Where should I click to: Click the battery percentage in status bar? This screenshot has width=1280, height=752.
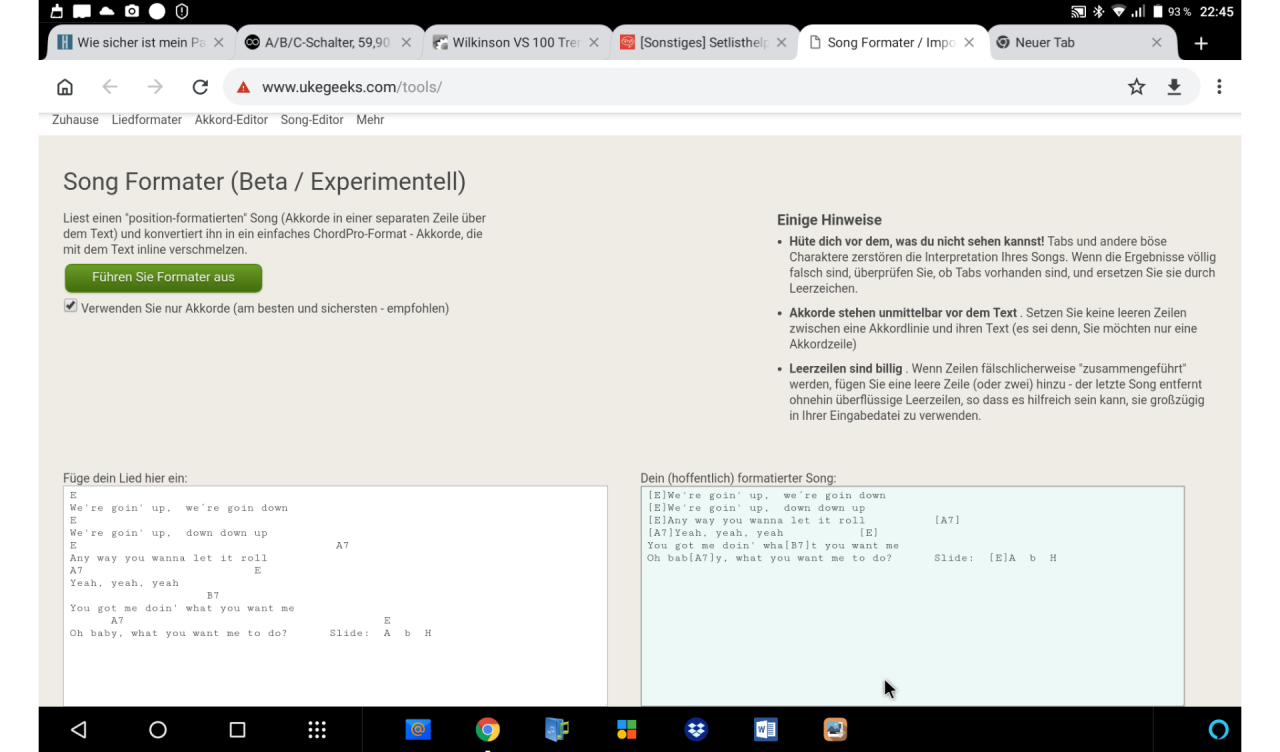[1180, 12]
